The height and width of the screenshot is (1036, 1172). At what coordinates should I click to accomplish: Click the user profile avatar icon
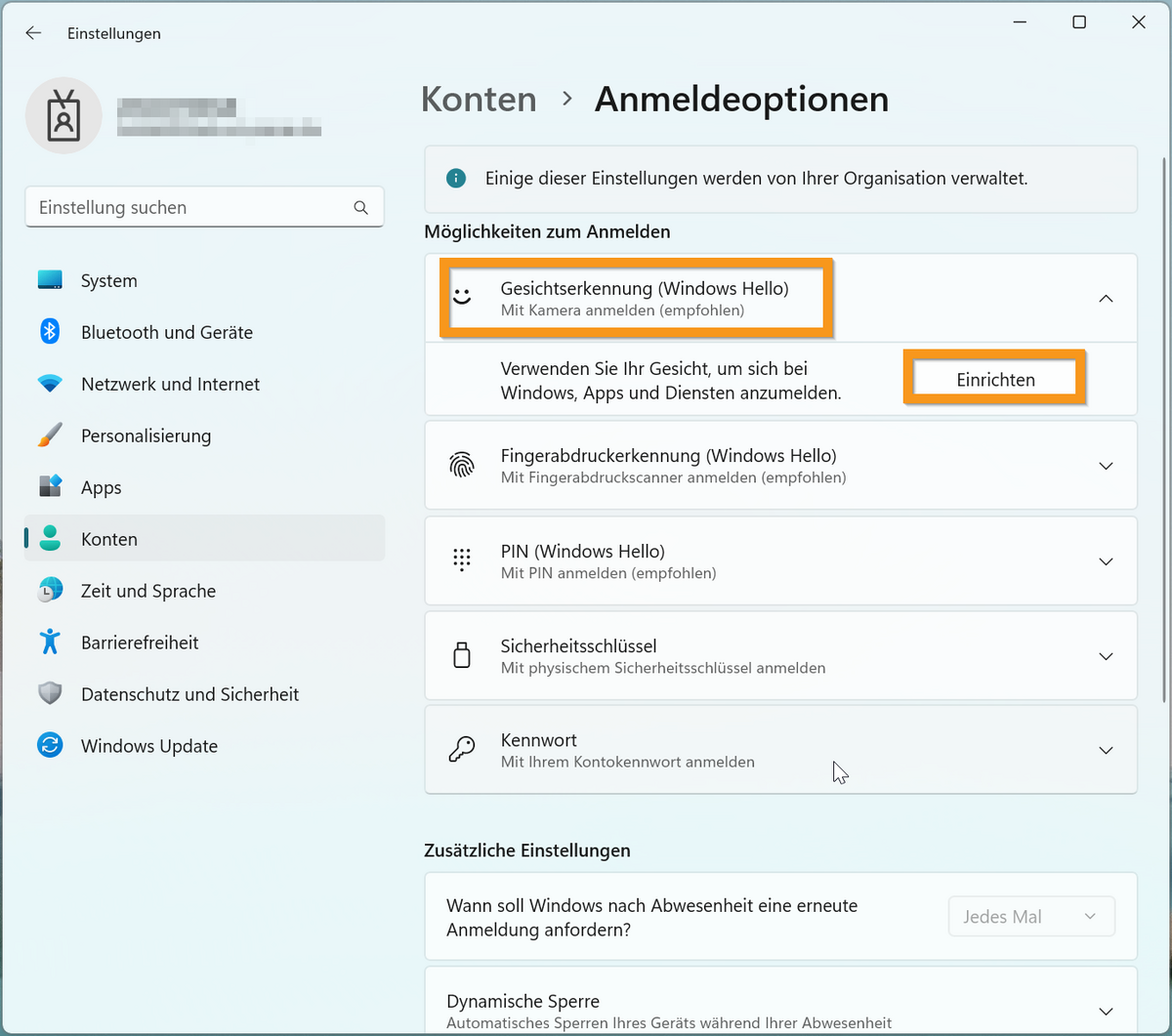63,116
